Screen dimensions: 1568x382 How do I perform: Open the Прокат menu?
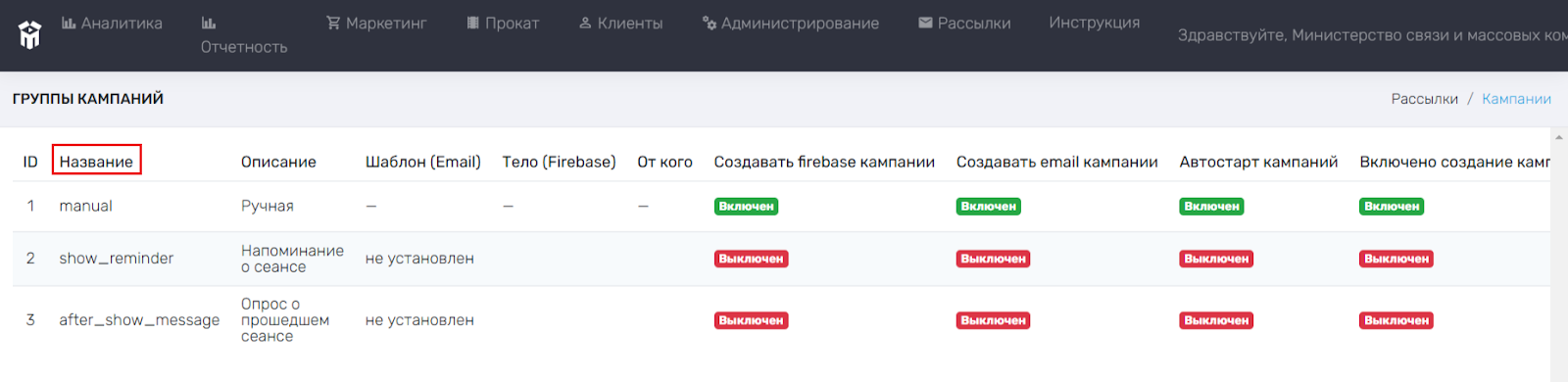[x=503, y=23]
